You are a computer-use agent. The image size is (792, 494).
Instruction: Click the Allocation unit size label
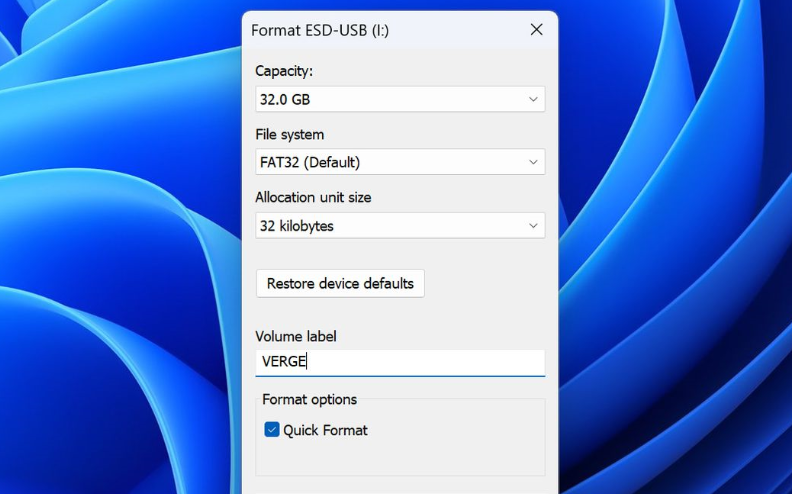(x=313, y=197)
